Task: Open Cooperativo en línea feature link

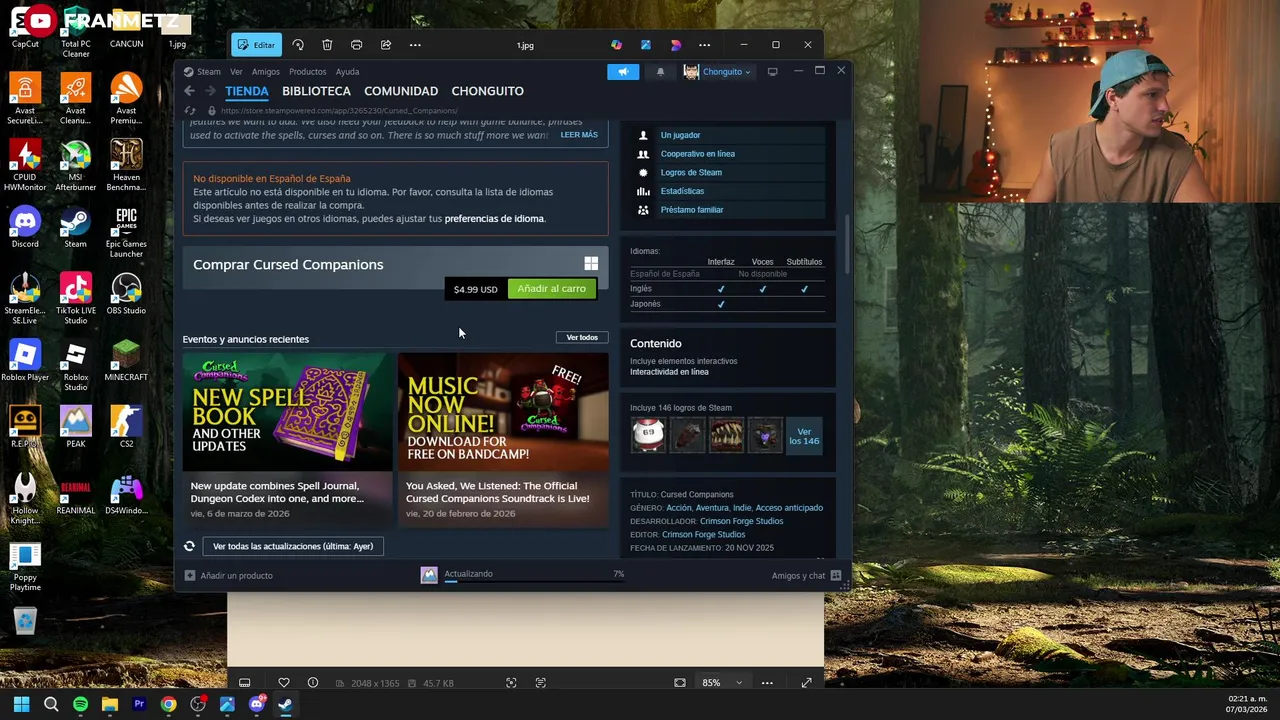Action: pyautogui.click(x=697, y=154)
